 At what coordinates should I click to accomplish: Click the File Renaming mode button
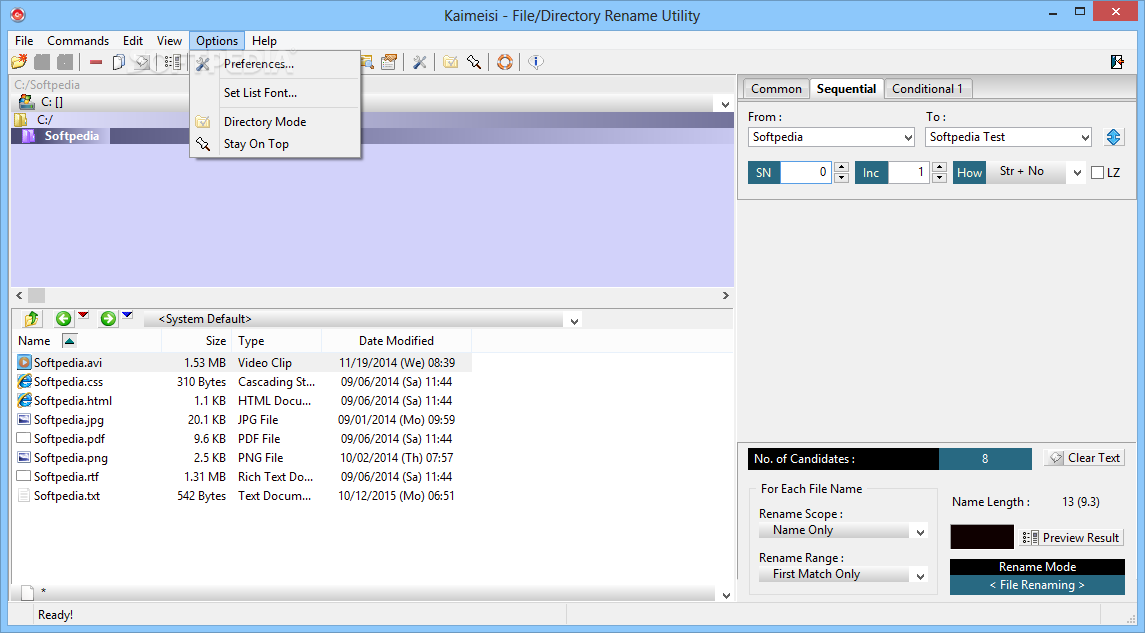1037,585
